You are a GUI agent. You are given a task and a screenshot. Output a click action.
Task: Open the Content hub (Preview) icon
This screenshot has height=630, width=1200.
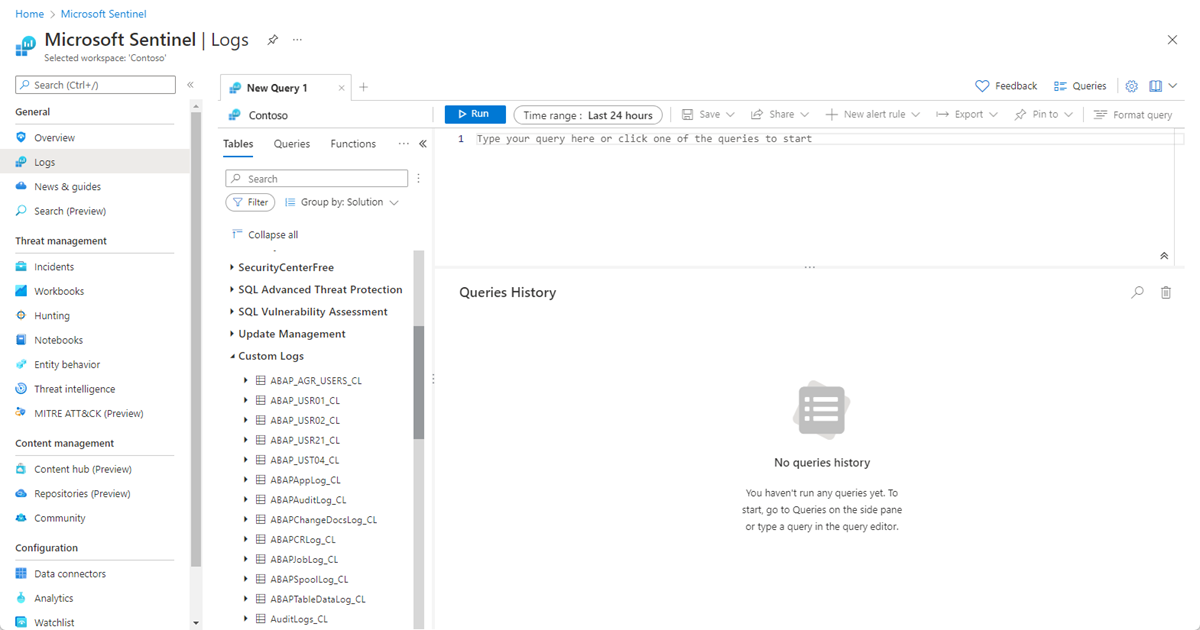point(22,469)
